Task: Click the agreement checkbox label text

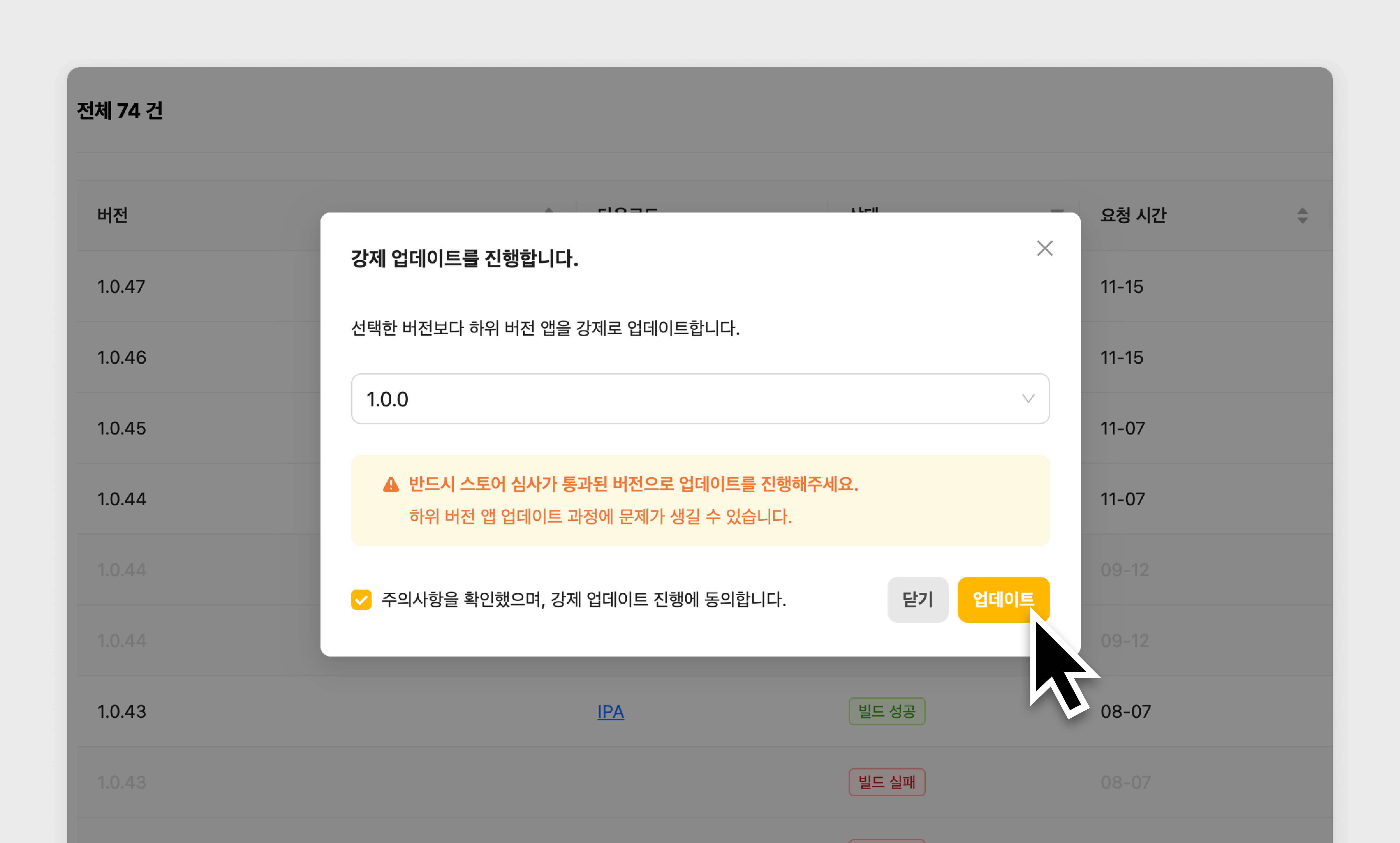Action: click(x=584, y=599)
